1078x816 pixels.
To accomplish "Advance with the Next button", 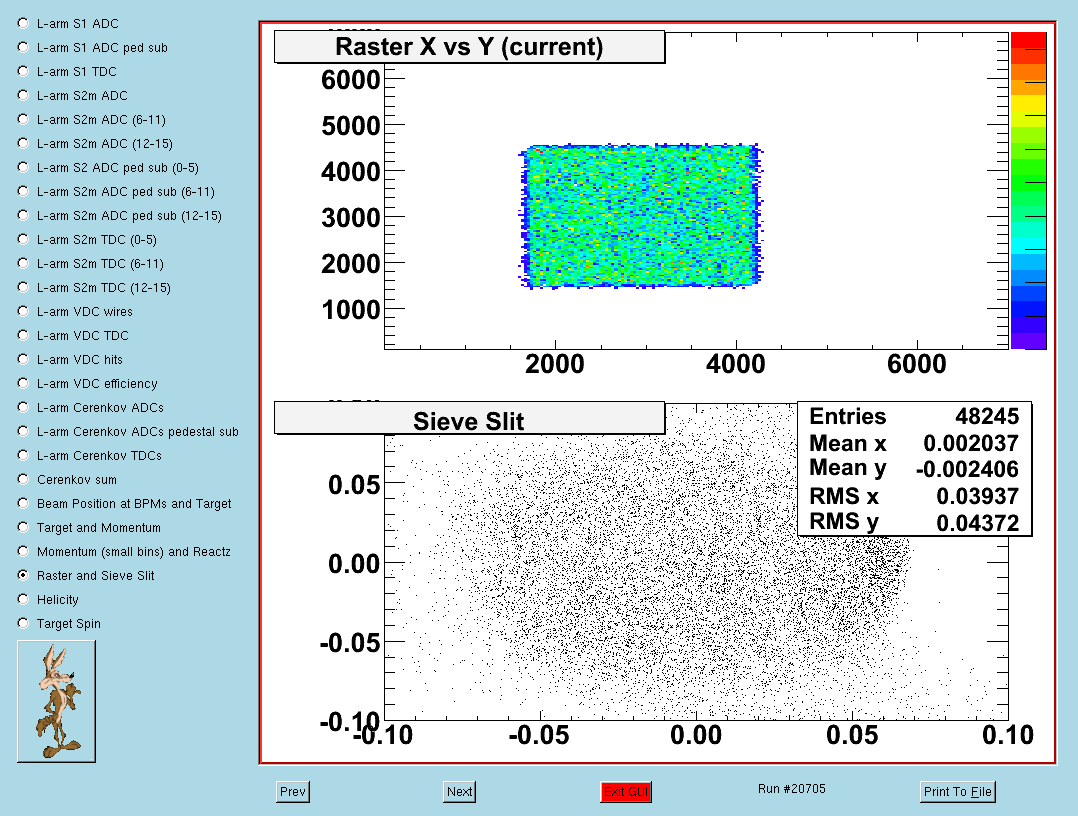I will tap(459, 792).
